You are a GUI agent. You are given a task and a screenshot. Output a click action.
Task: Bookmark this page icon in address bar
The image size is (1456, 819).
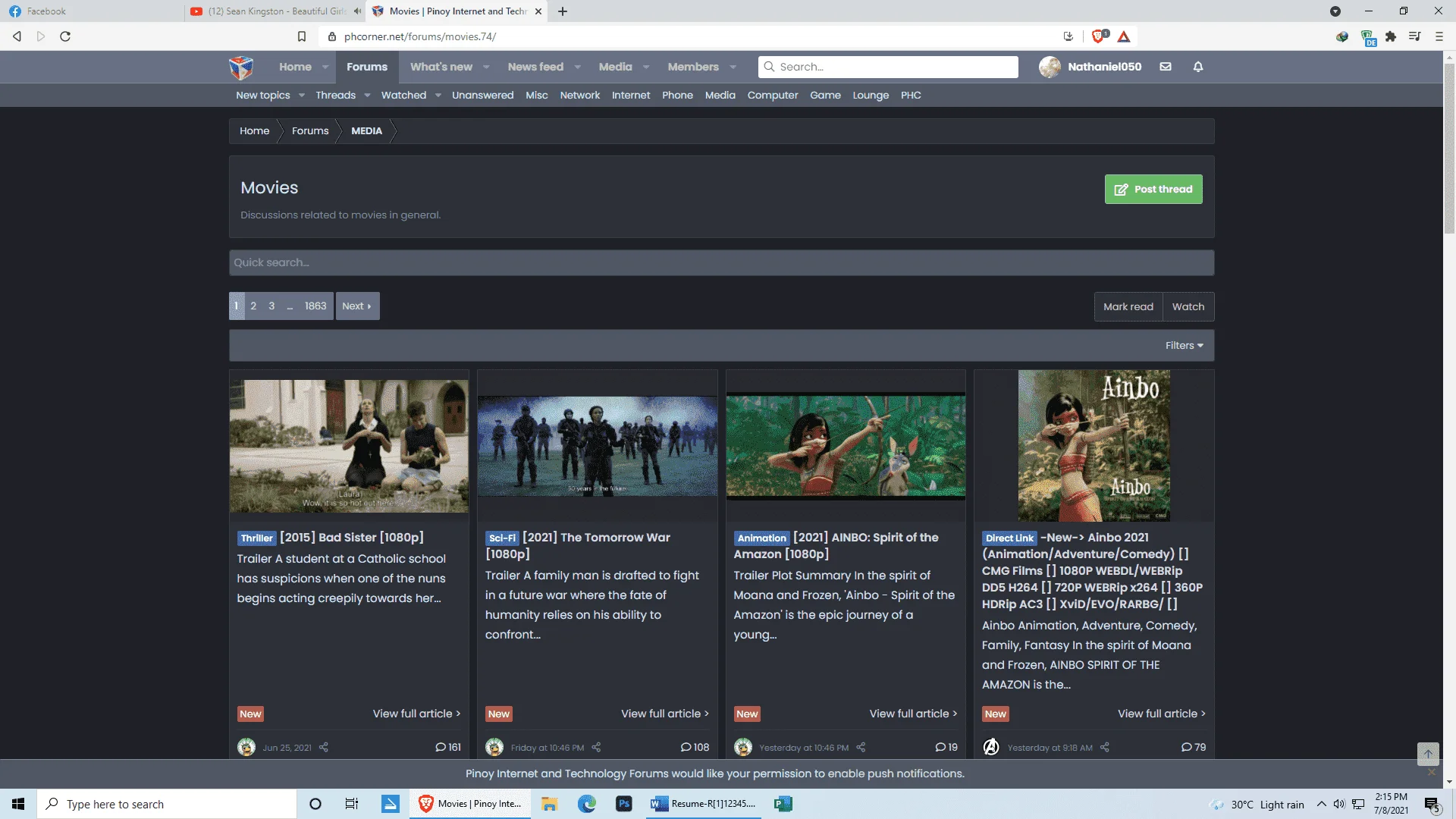coord(302,36)
